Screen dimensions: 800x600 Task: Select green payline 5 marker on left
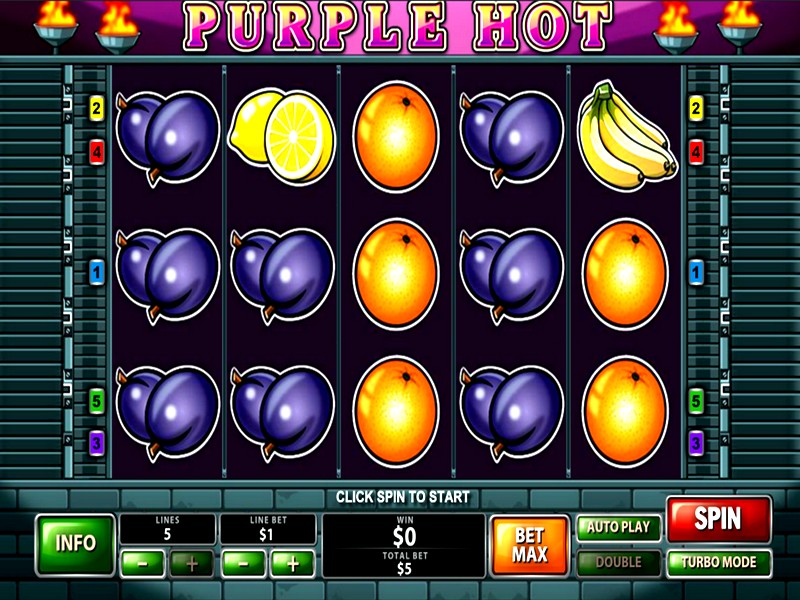(x=96, y=401)
